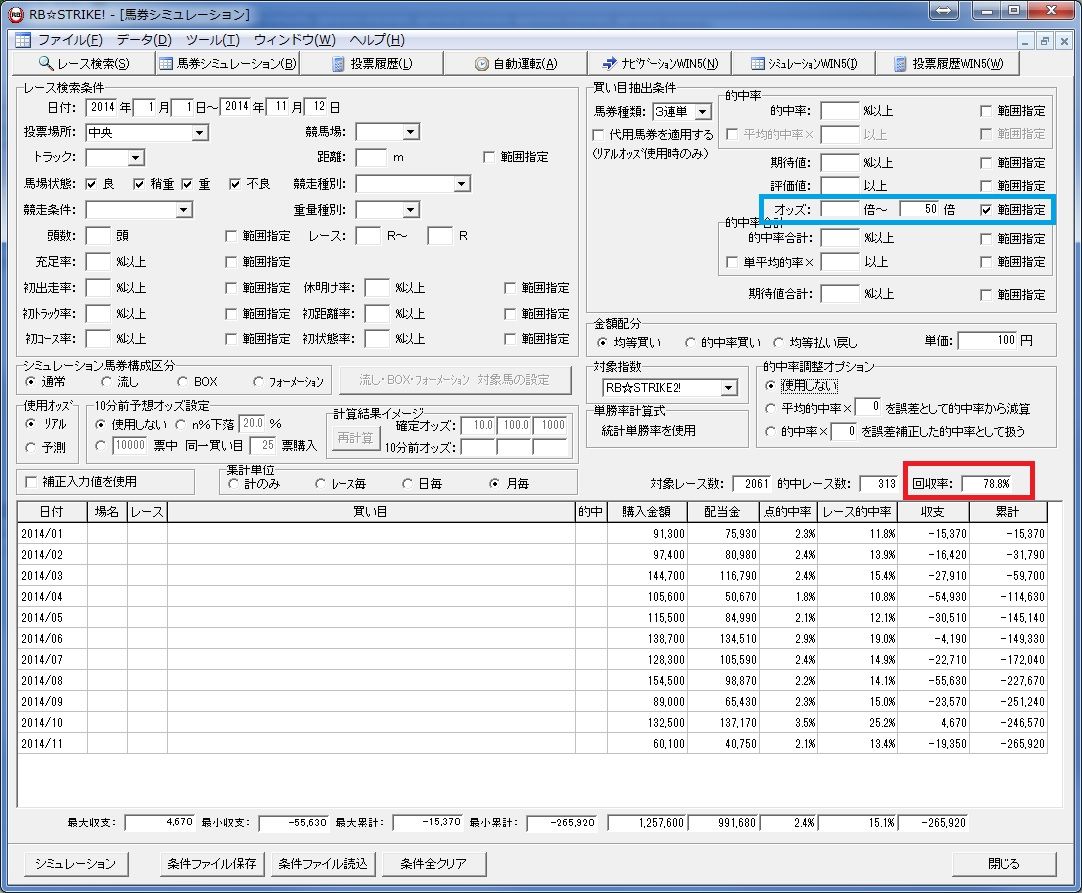Select the BOX ticket composition radio
1082x893 pixels.
183,382
